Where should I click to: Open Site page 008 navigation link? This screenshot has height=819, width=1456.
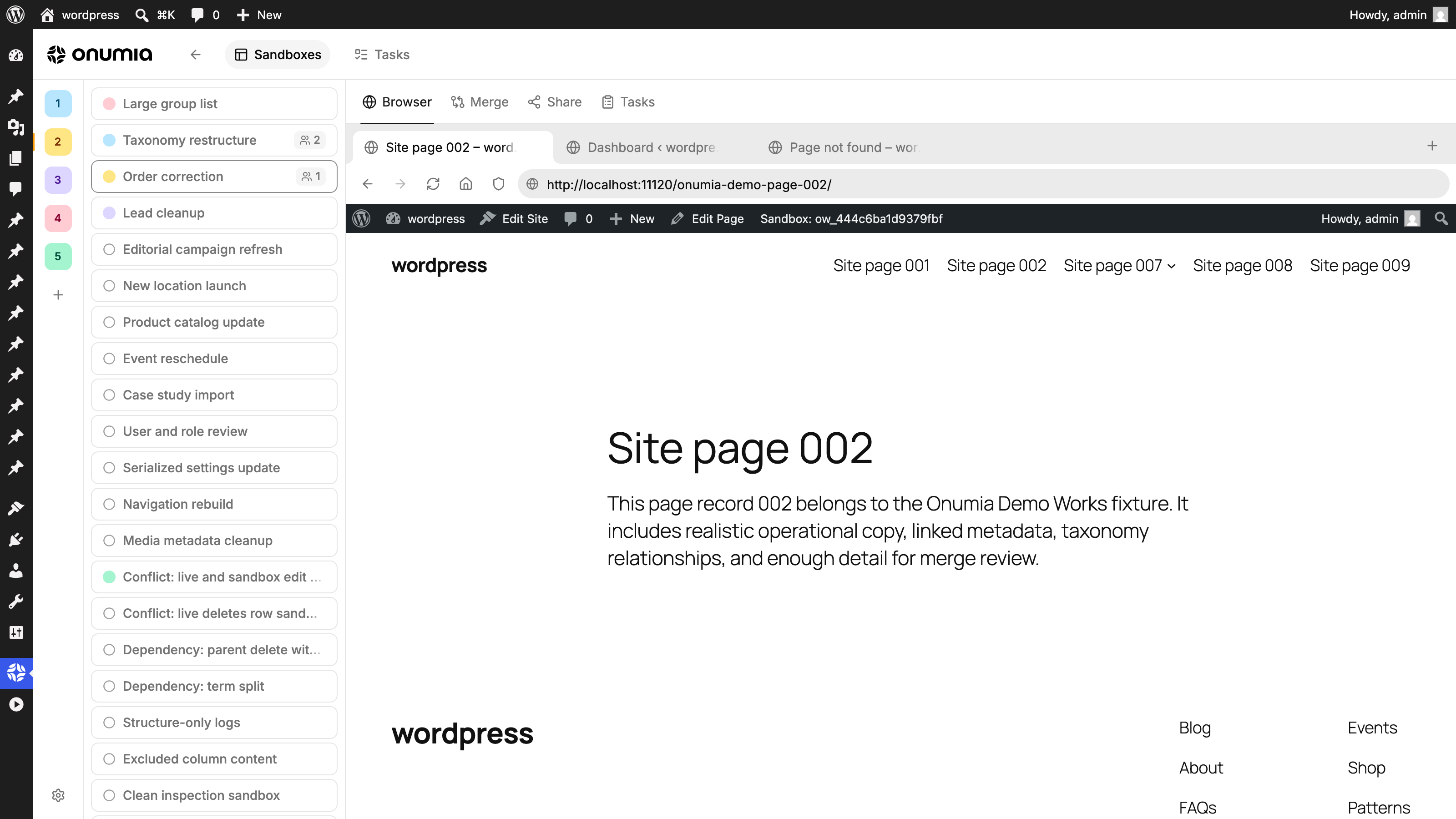point(1242,266)
